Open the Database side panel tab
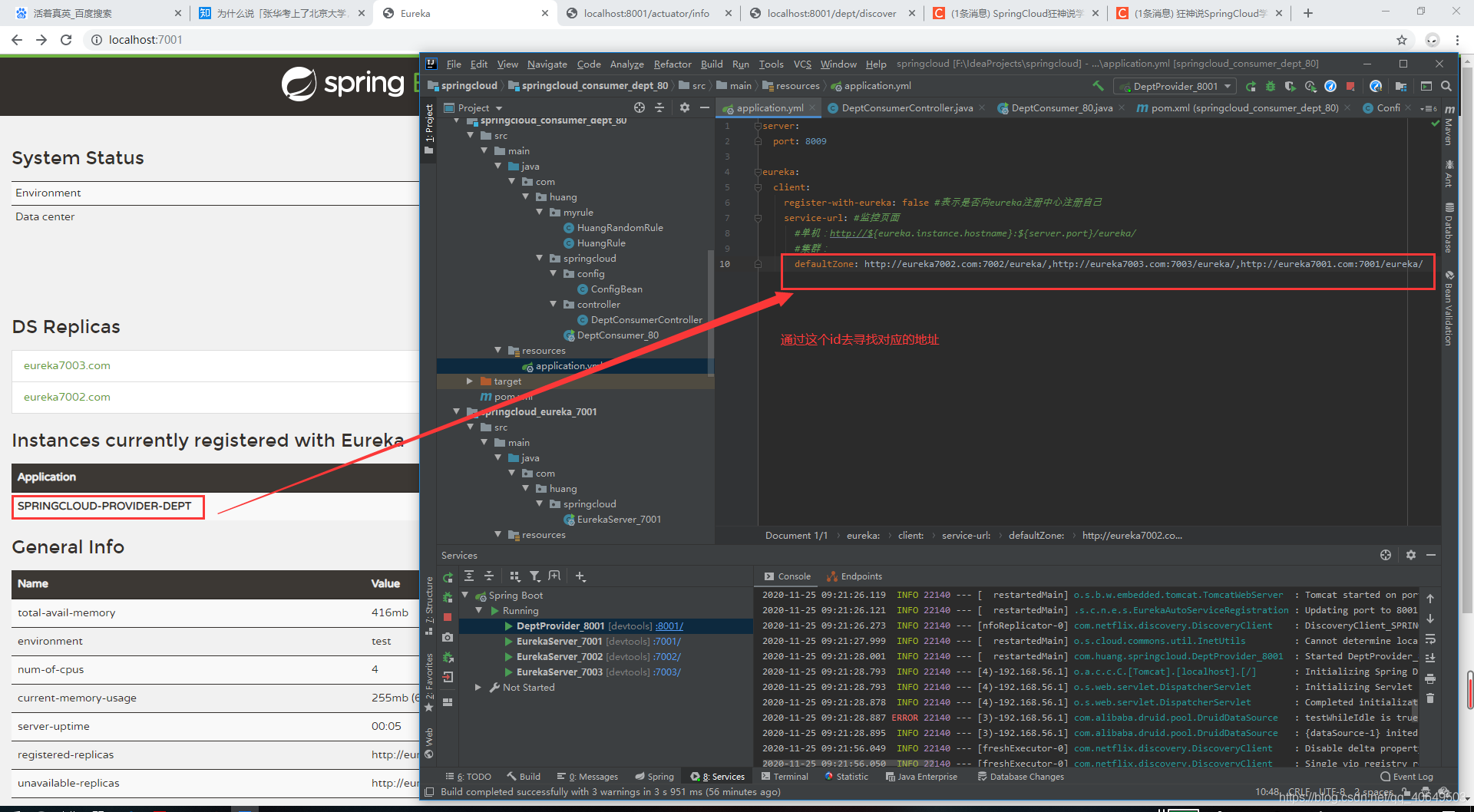 (x=1449, y=227)
